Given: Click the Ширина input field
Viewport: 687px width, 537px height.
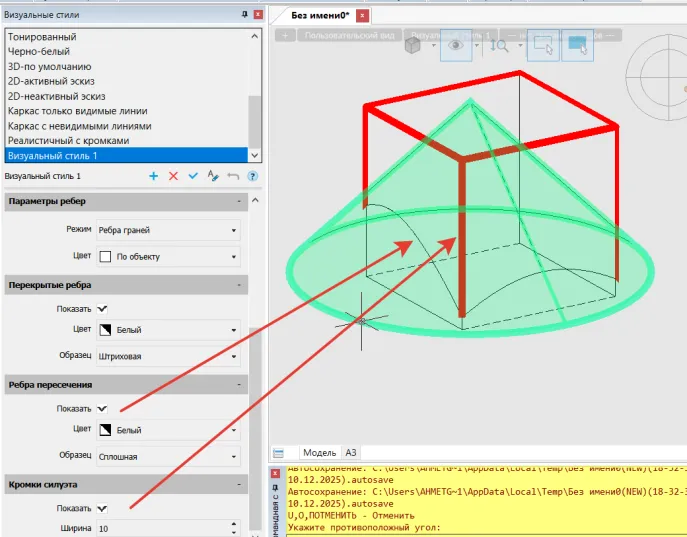Looking at the screenshot, I should (167, 527).
